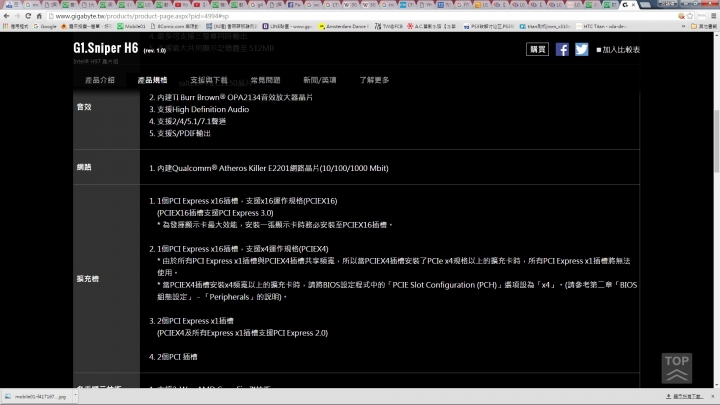Viewport: 720px width, 405px height.
Task: Open the Google bookmark
Action: [45, 26]
